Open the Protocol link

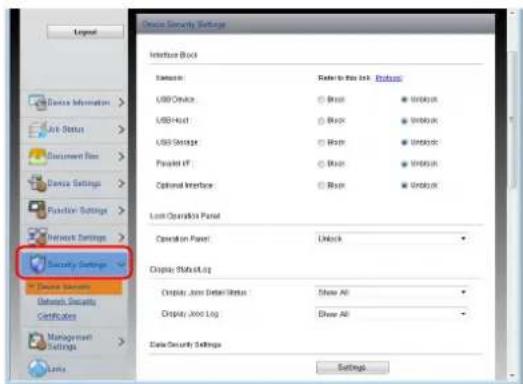389,78
